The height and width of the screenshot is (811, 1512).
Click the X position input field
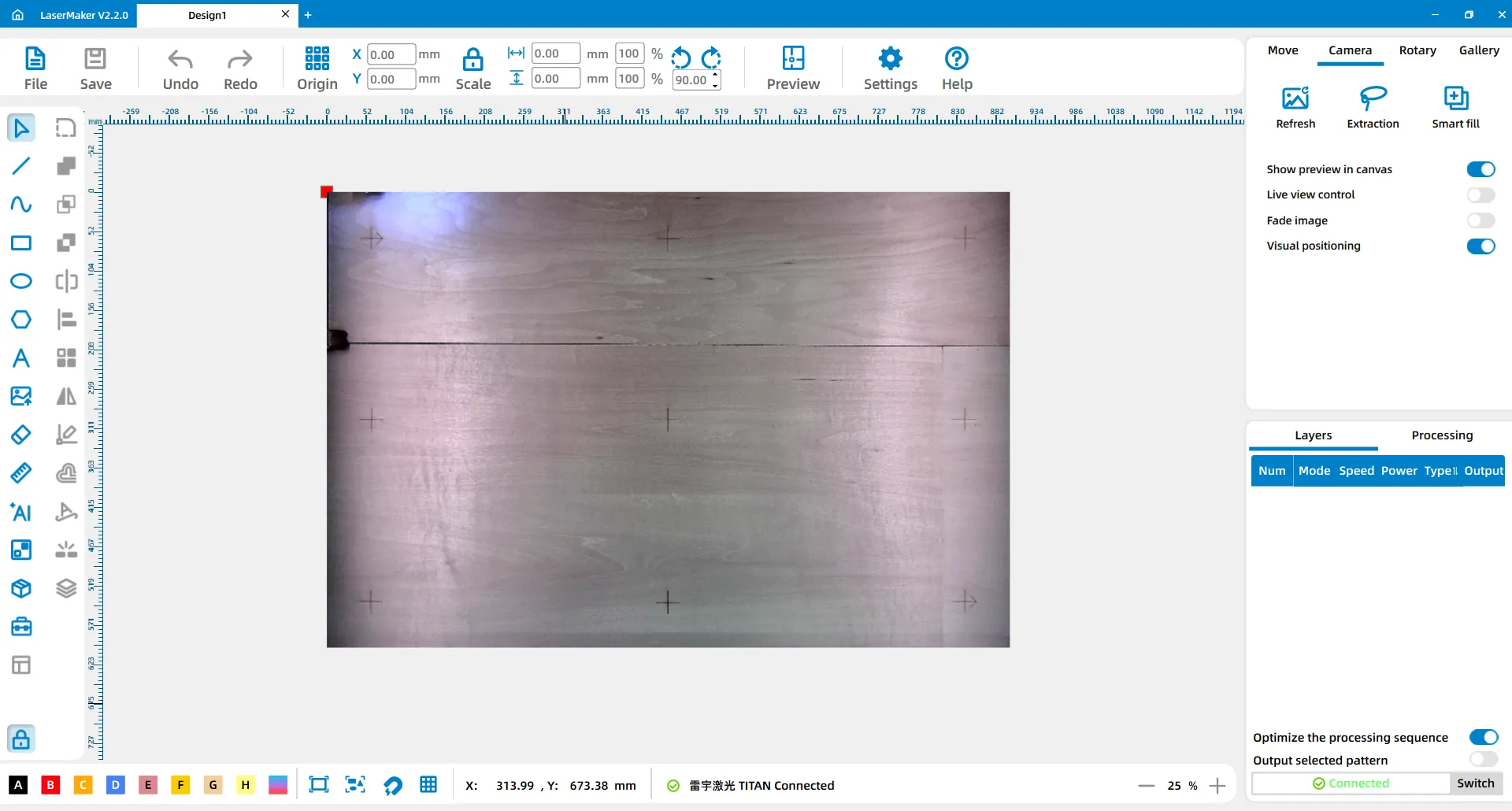391,55
